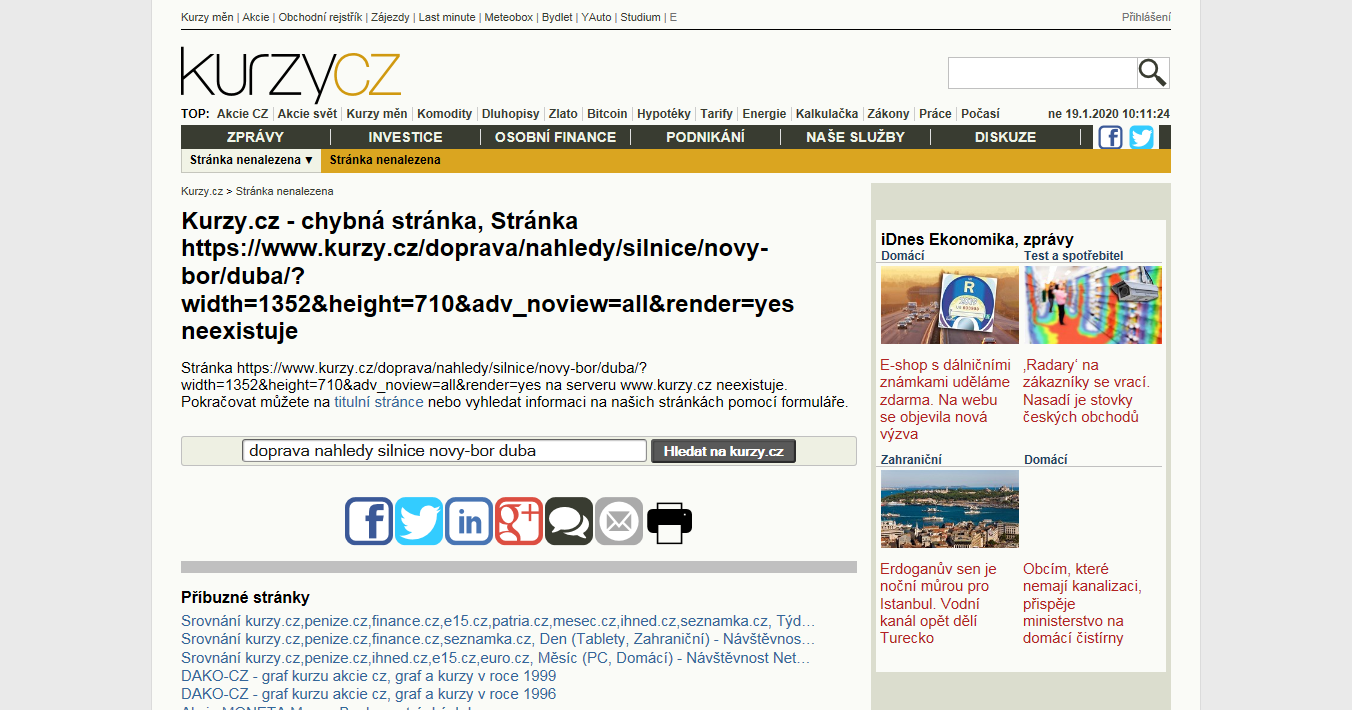
Task: Open the TOP 'Komodity' link
Action: point(444,114)
